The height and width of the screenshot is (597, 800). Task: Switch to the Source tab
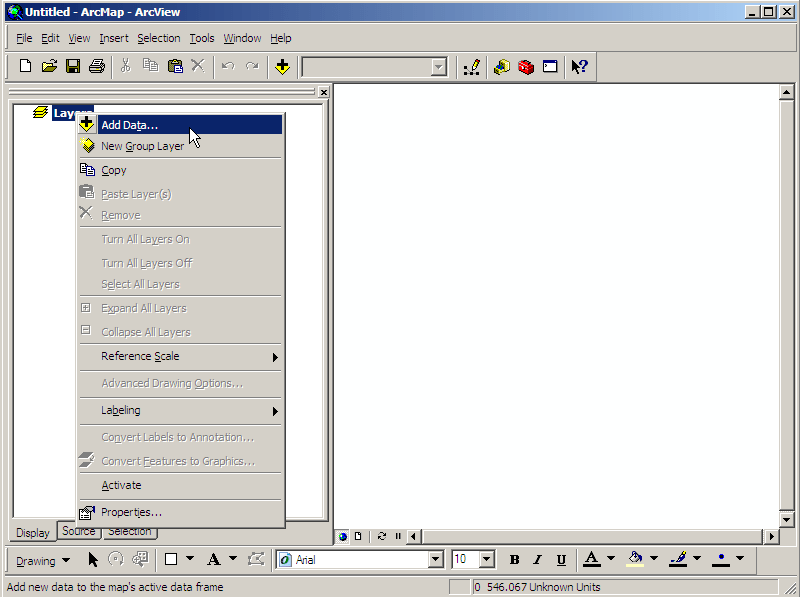[x=79, y=531]
